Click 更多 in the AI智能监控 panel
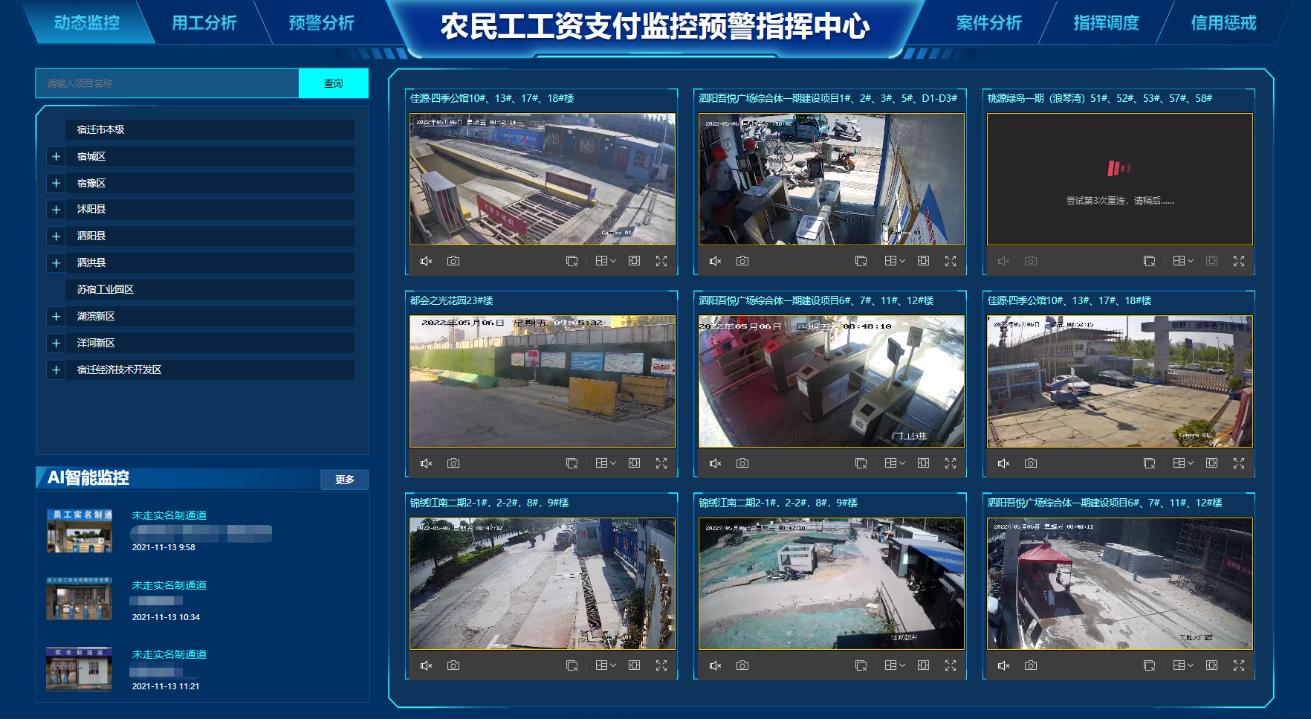 click(345, 480)
